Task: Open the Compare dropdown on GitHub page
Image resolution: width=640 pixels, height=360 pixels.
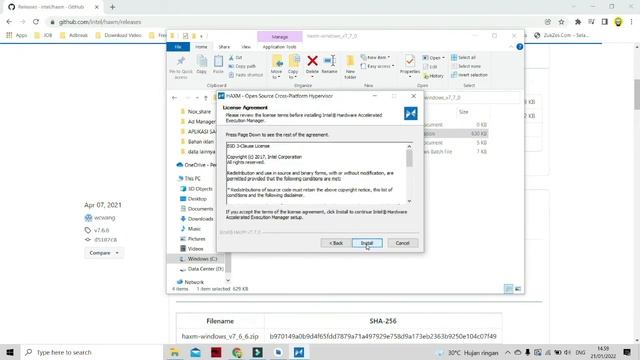Action: click(x=104, y=253)
